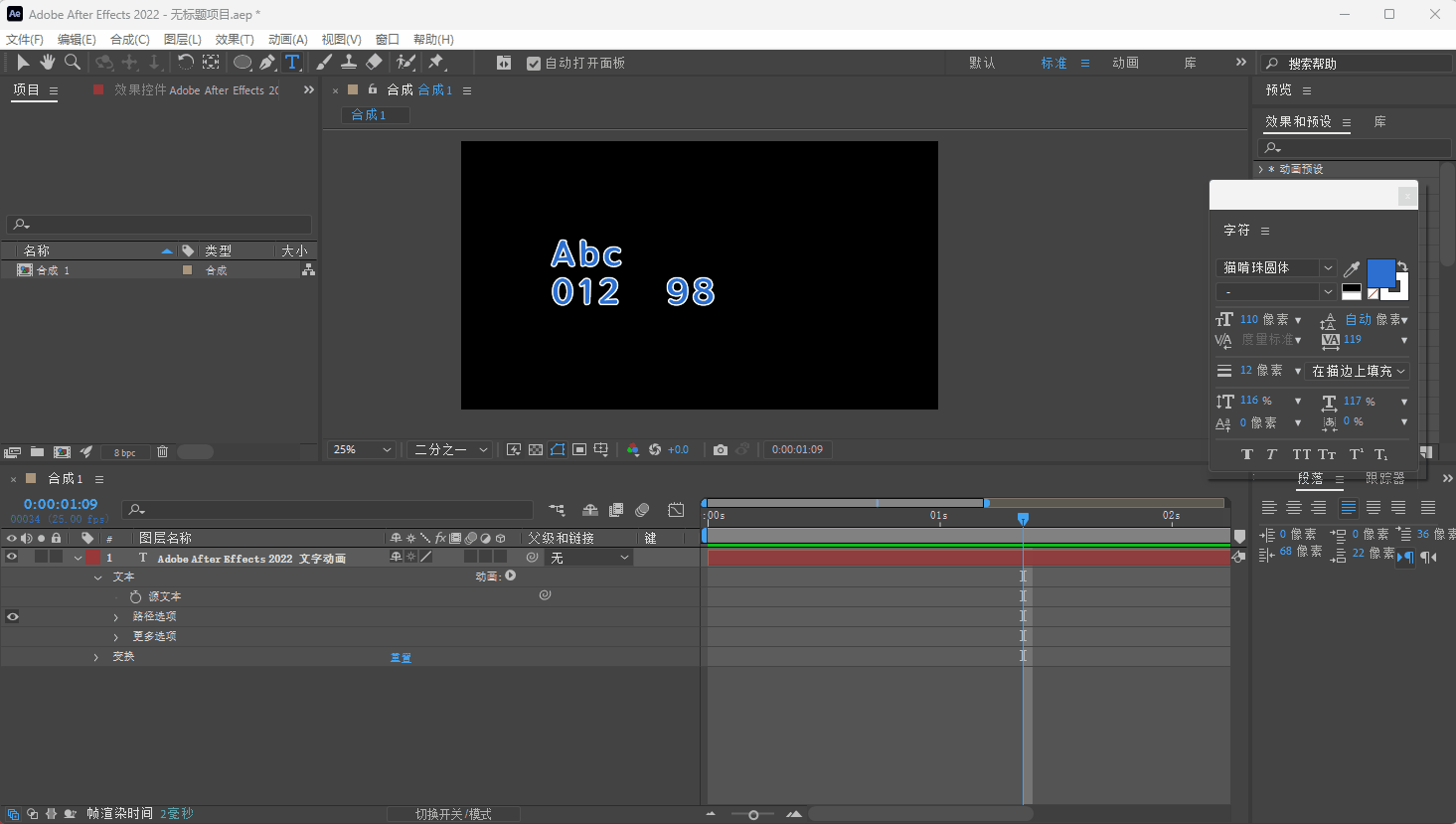Click the 切换开关/模式 button
Image resolution: width=1456 pixels, height=824 pixels.
453,814
